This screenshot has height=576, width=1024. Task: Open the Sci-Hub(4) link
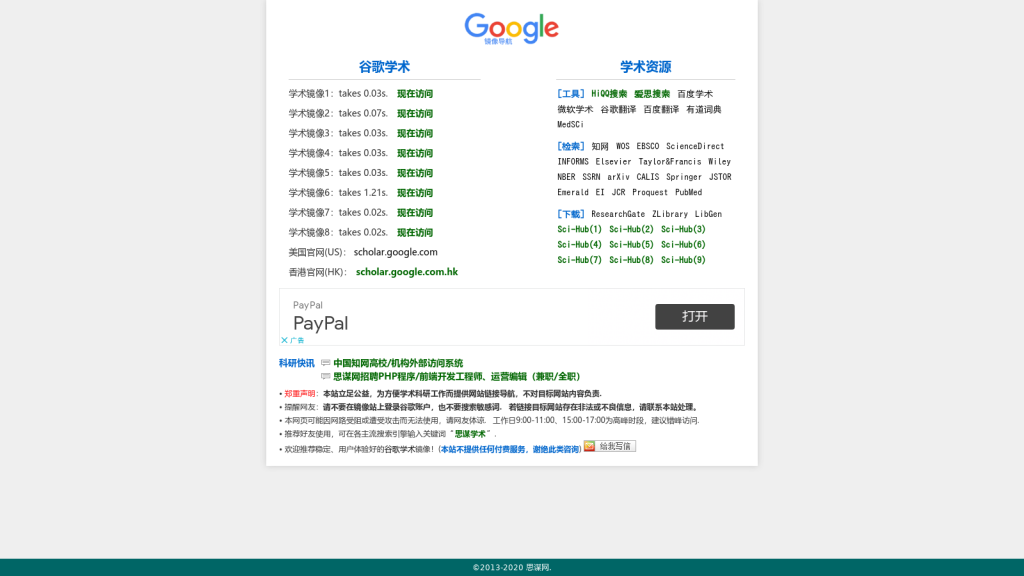click(579, 245)
